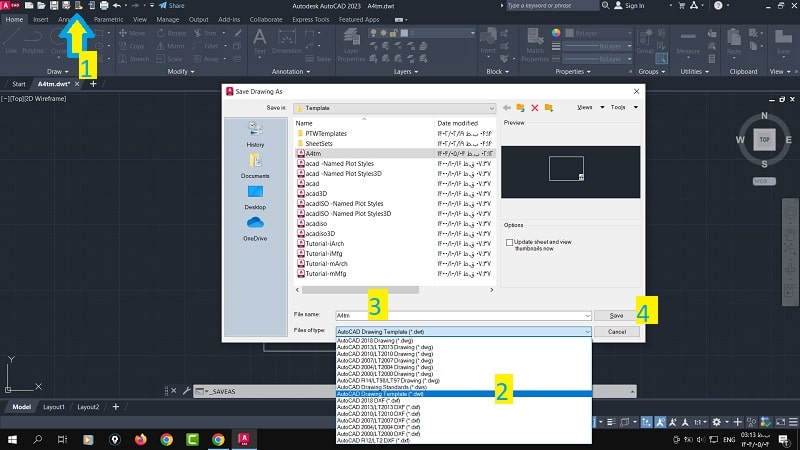
Task: Open annotation scale 1:1 dropdown
Action: tap(699, 422)
